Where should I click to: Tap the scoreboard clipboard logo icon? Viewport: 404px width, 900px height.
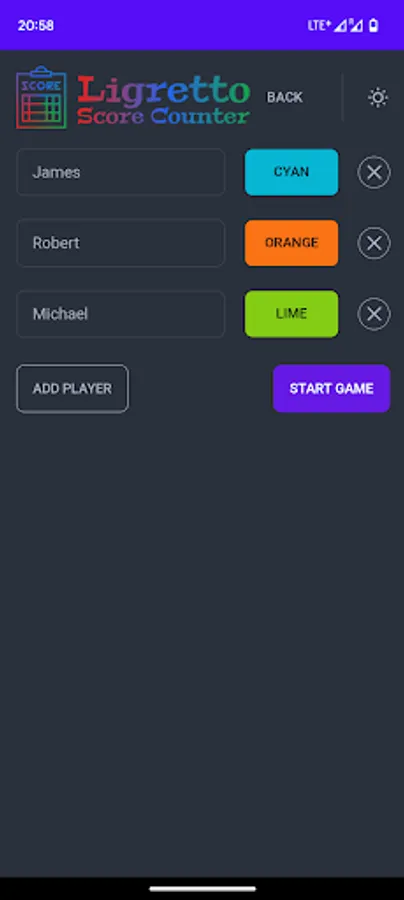tap(41, 98)
